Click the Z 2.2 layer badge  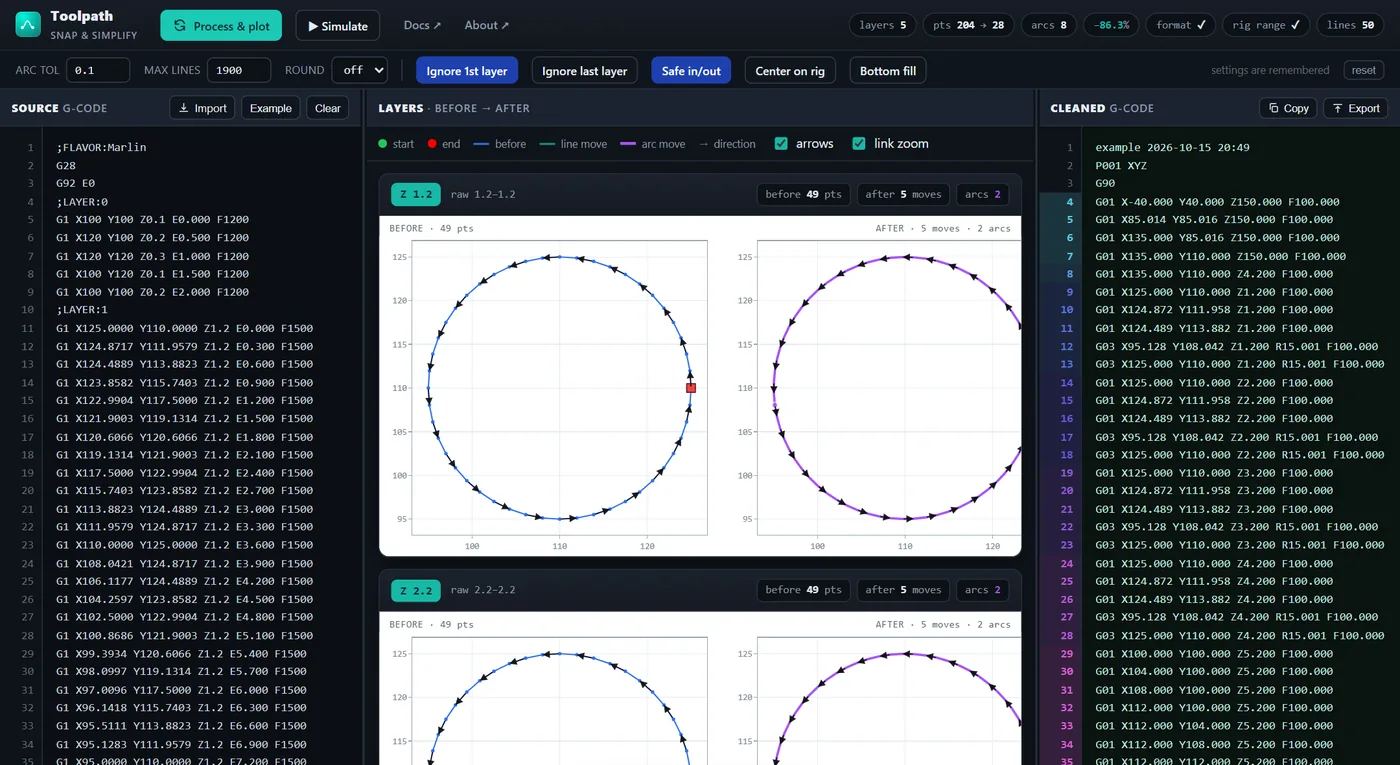click(416, 590)
